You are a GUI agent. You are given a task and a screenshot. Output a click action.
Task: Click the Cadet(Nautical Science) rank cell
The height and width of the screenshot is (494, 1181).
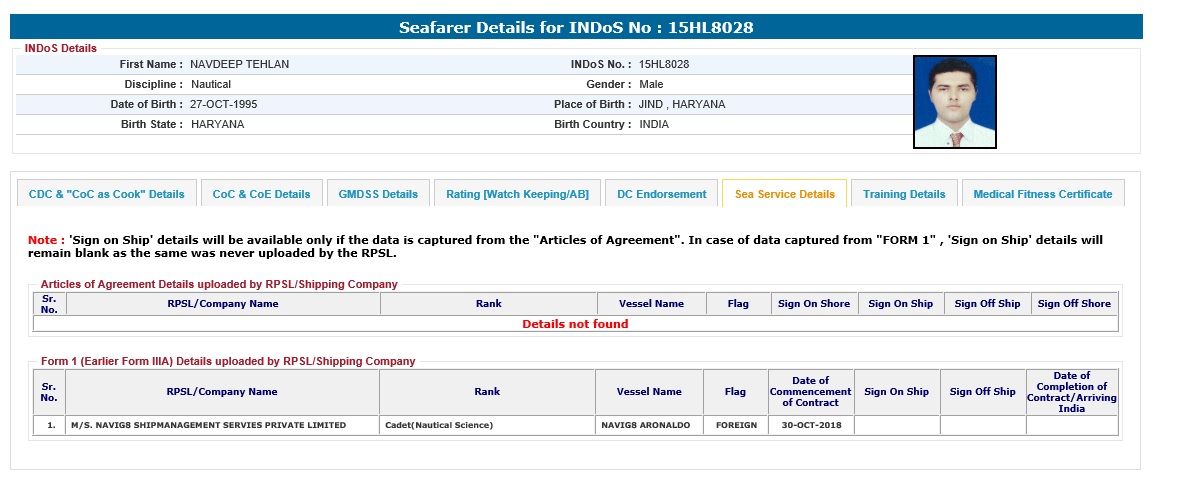(x=438, y=425)
